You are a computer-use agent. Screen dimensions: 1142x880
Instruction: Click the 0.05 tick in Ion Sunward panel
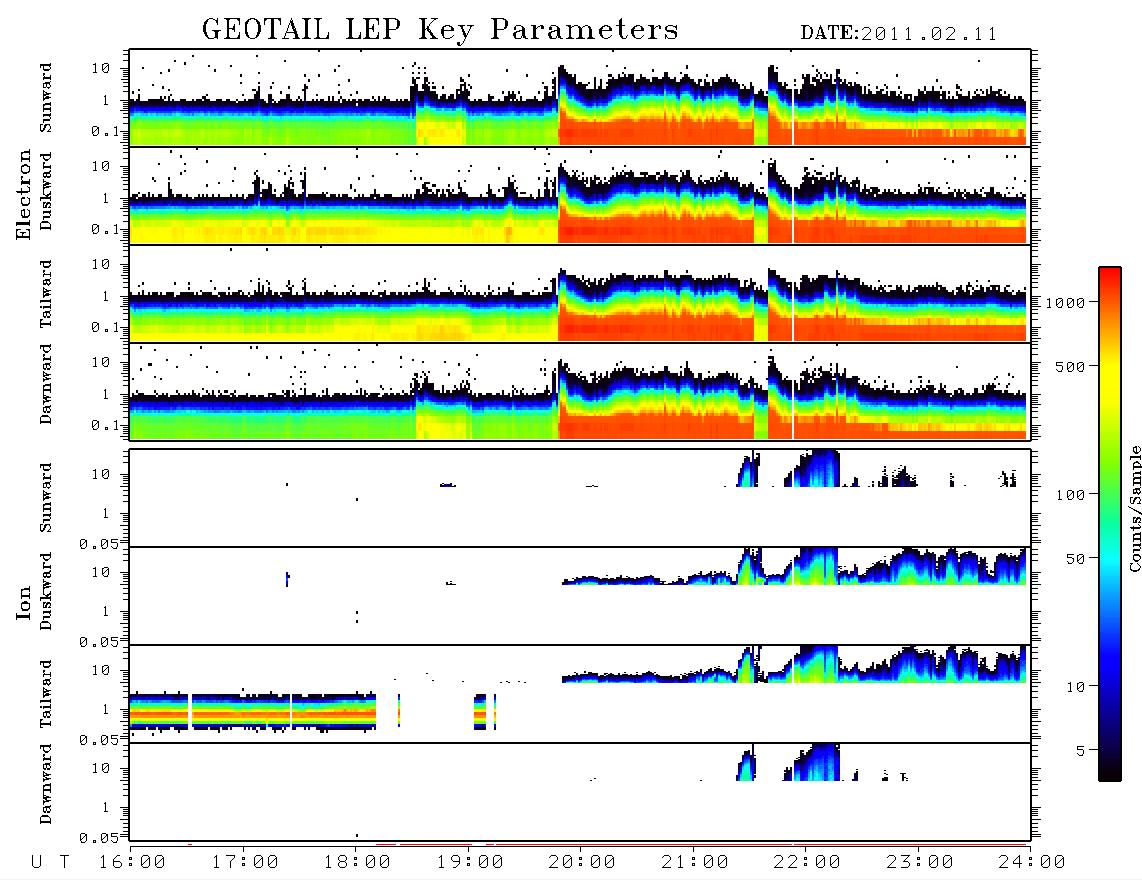99,544
